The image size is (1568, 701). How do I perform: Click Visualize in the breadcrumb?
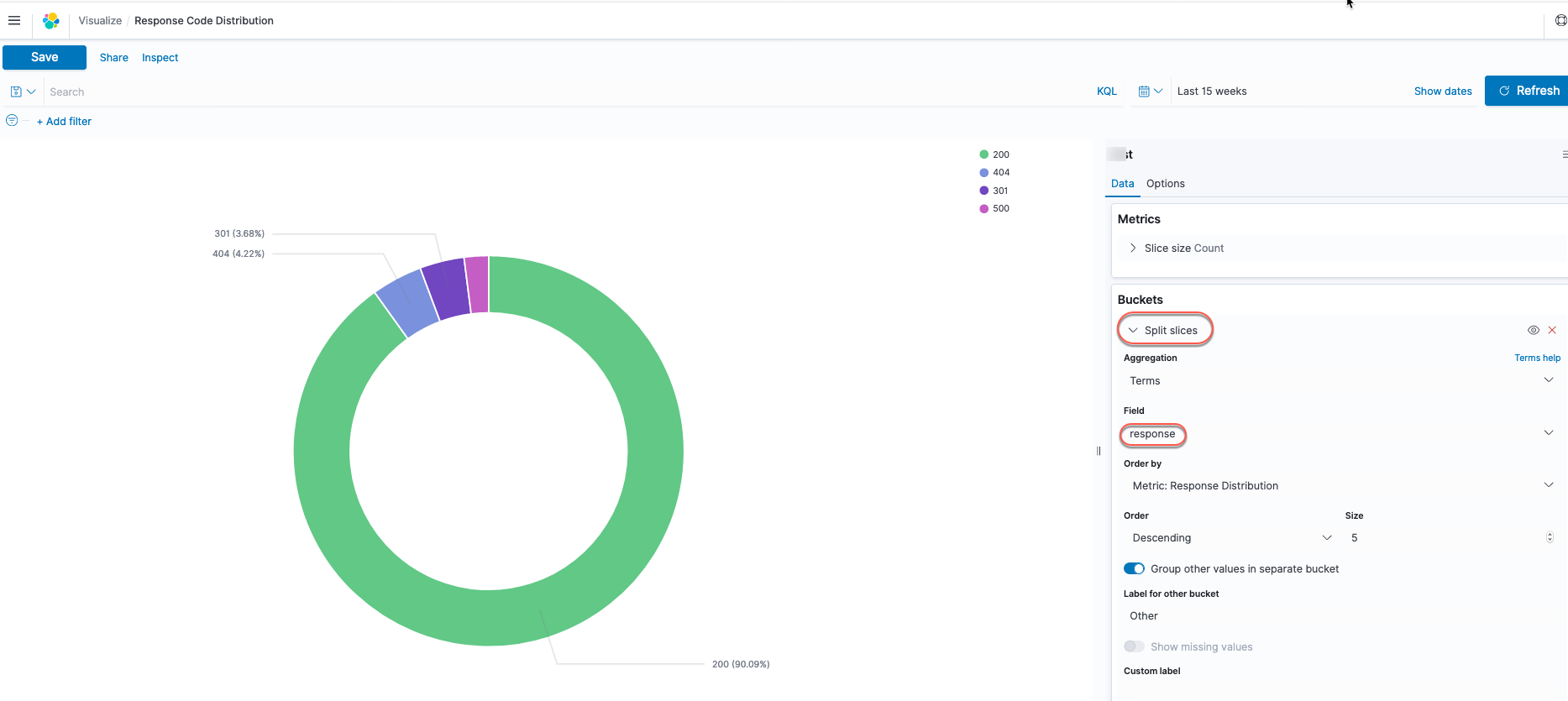tap(100, 20)
